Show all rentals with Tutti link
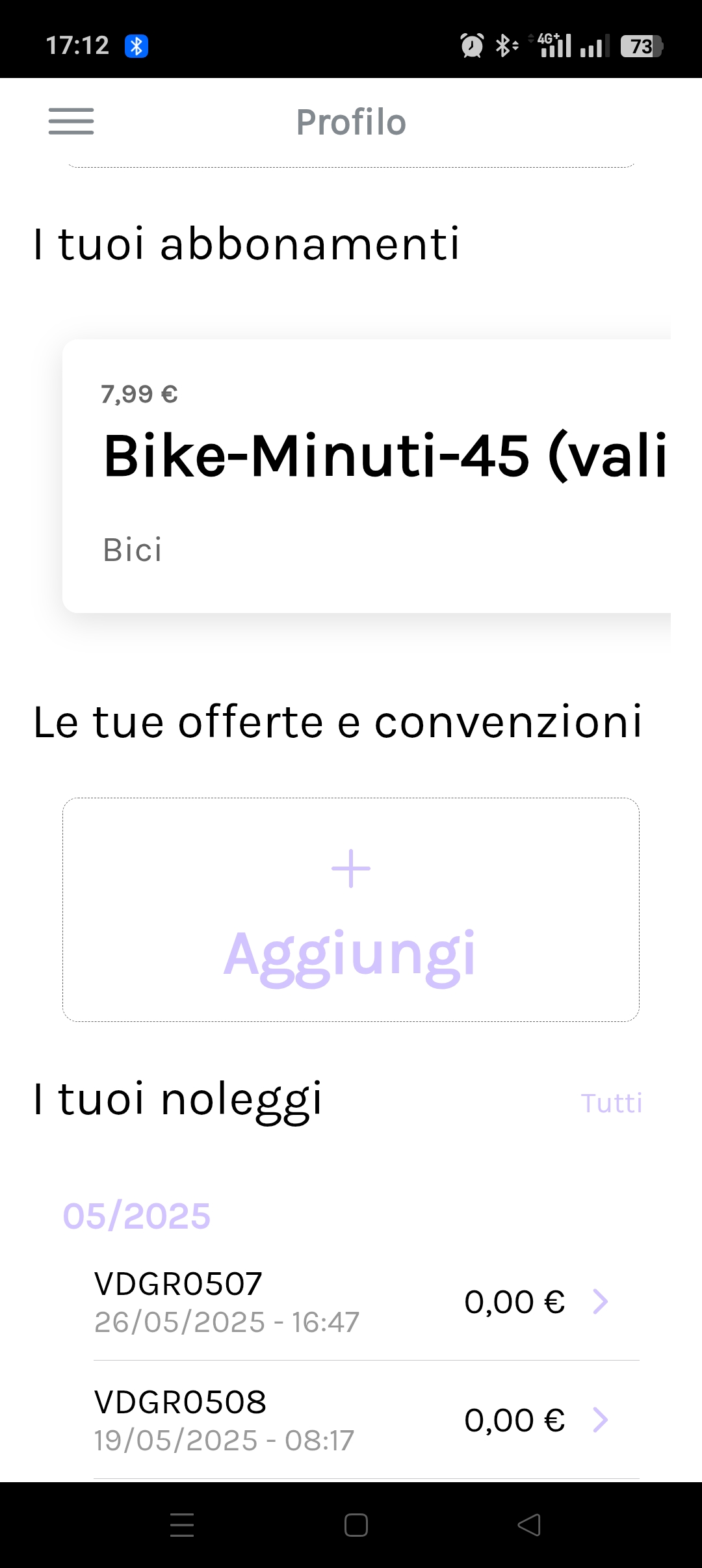The height and width of the screenshot is (1568, 702). [611, 1103]
